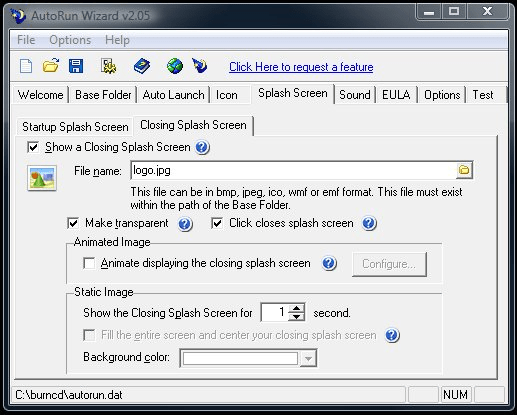The height and width of the screenshot is (415, 517).
Task: Click the request a feature link
Action: [301, 67]
